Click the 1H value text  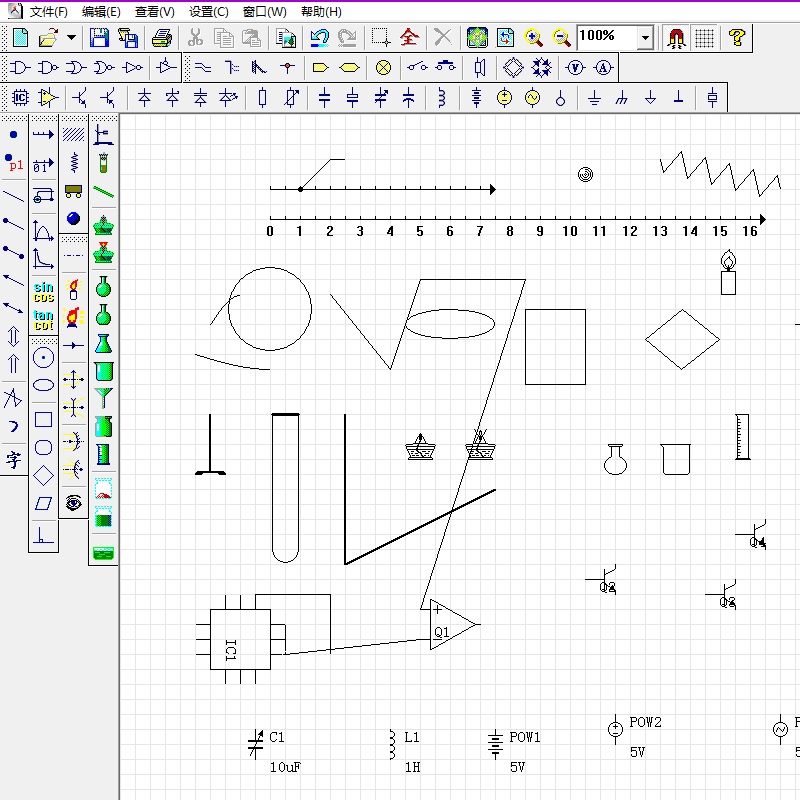pos(412,767)
